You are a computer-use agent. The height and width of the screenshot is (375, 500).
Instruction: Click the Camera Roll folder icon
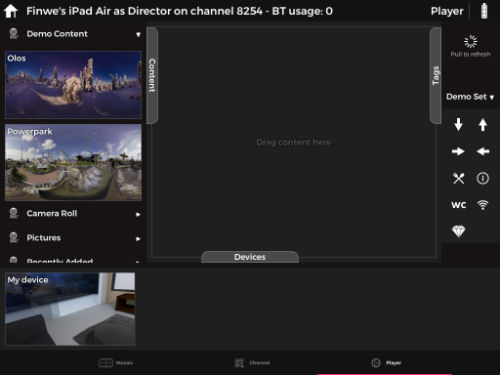(x=14, y=213)
